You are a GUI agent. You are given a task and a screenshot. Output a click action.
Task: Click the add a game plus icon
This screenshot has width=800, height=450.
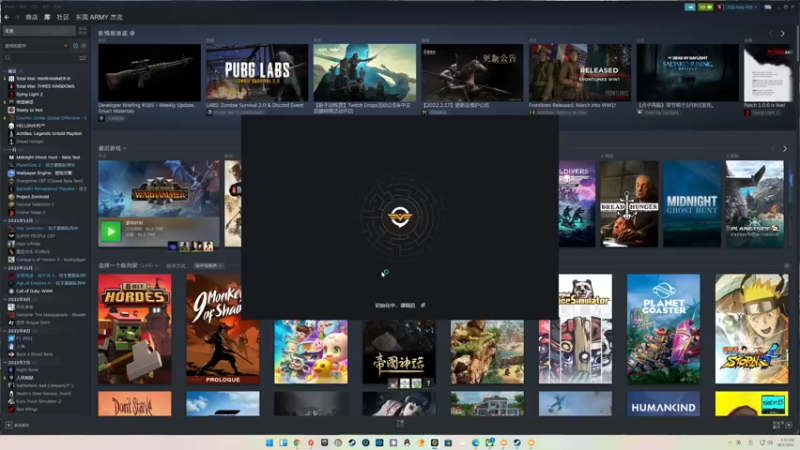pyautogui.click(x=9, y=425)
